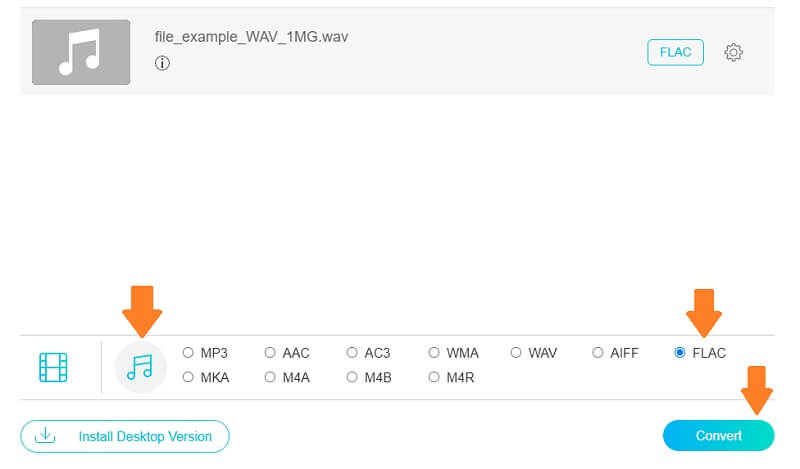
Task: Click the file info icon
Action: point(162,63)
